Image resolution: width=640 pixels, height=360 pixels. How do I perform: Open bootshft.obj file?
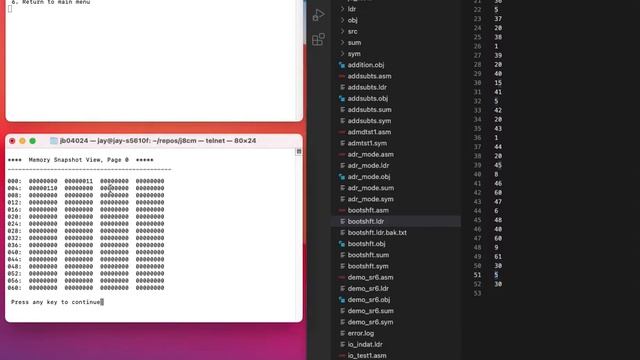coord(367,244)
